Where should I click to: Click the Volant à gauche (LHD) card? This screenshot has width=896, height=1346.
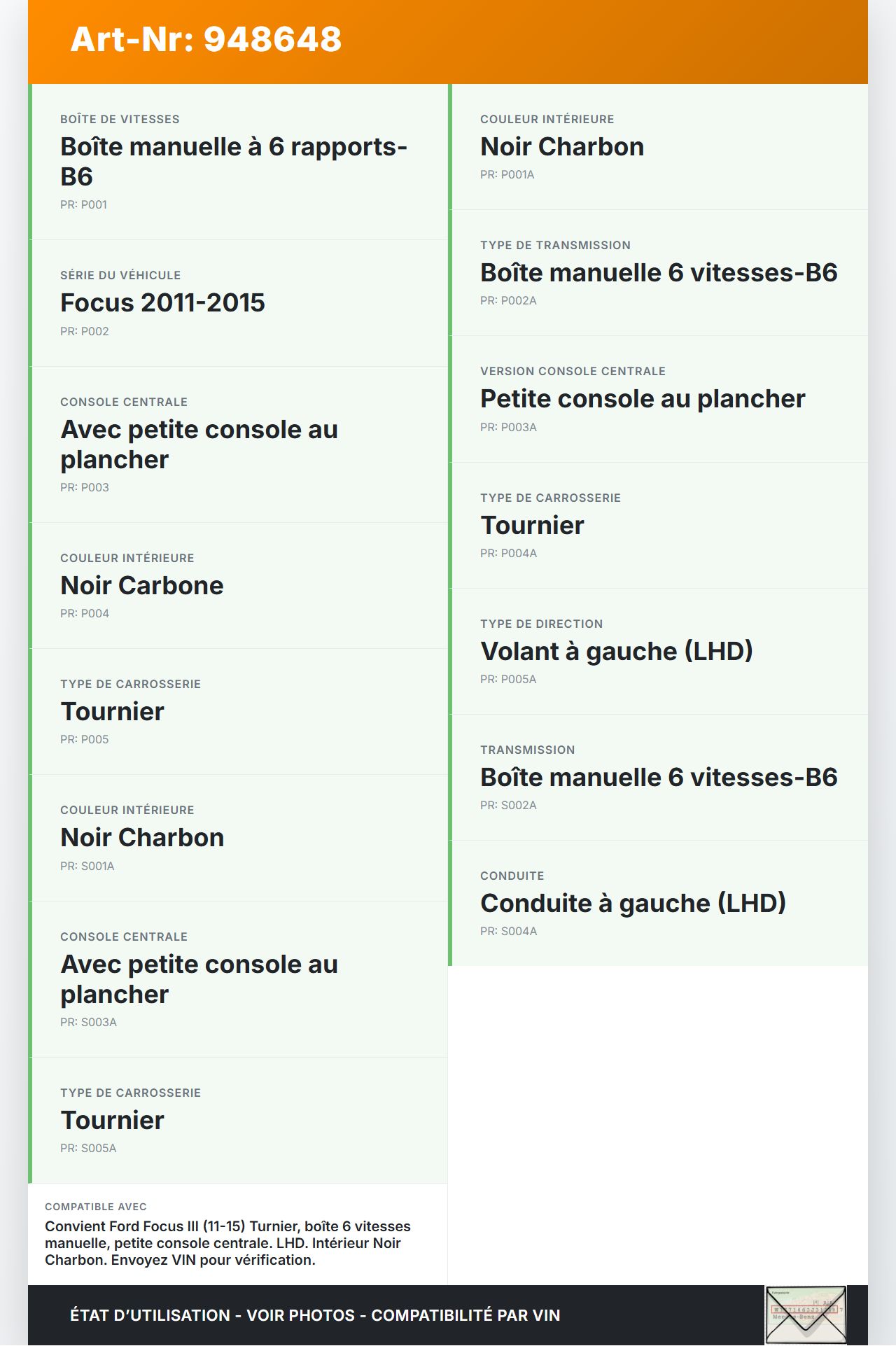pyautogui.click(x=658, y=652)
